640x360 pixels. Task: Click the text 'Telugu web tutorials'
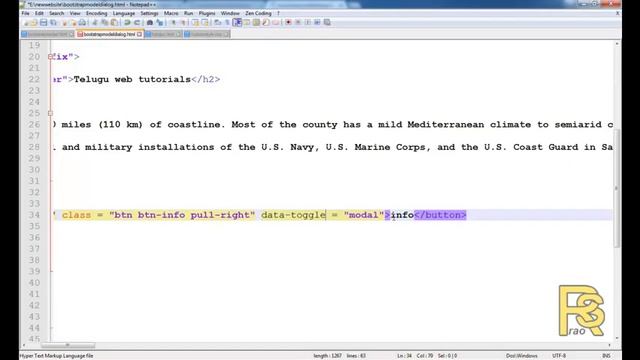(x=132, y=79)
